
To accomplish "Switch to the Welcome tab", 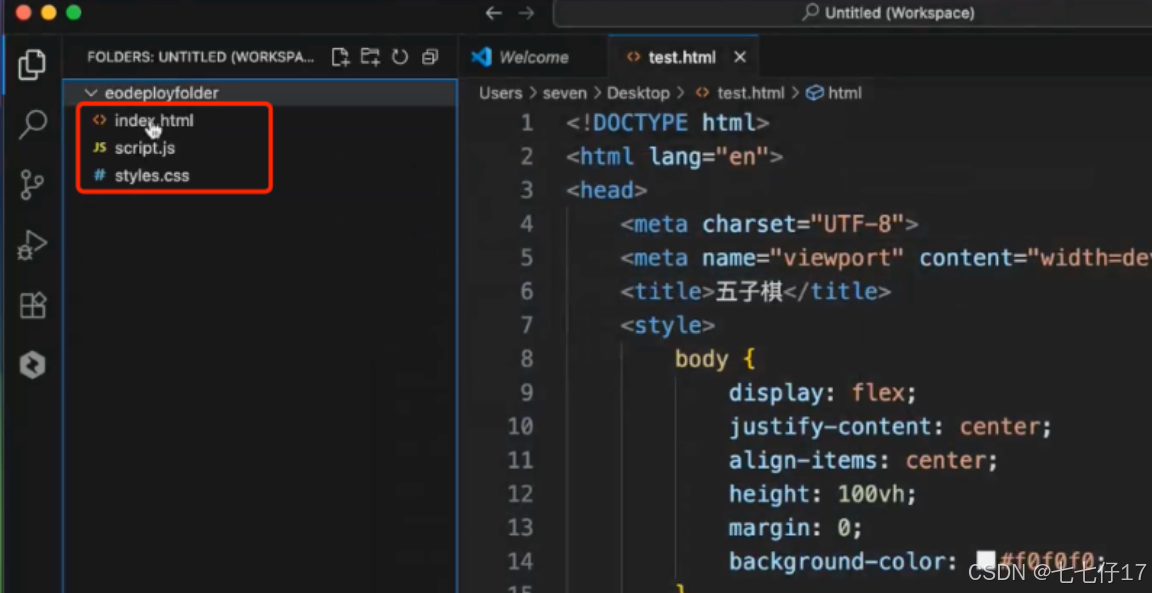I will click(x=533, y=57).
